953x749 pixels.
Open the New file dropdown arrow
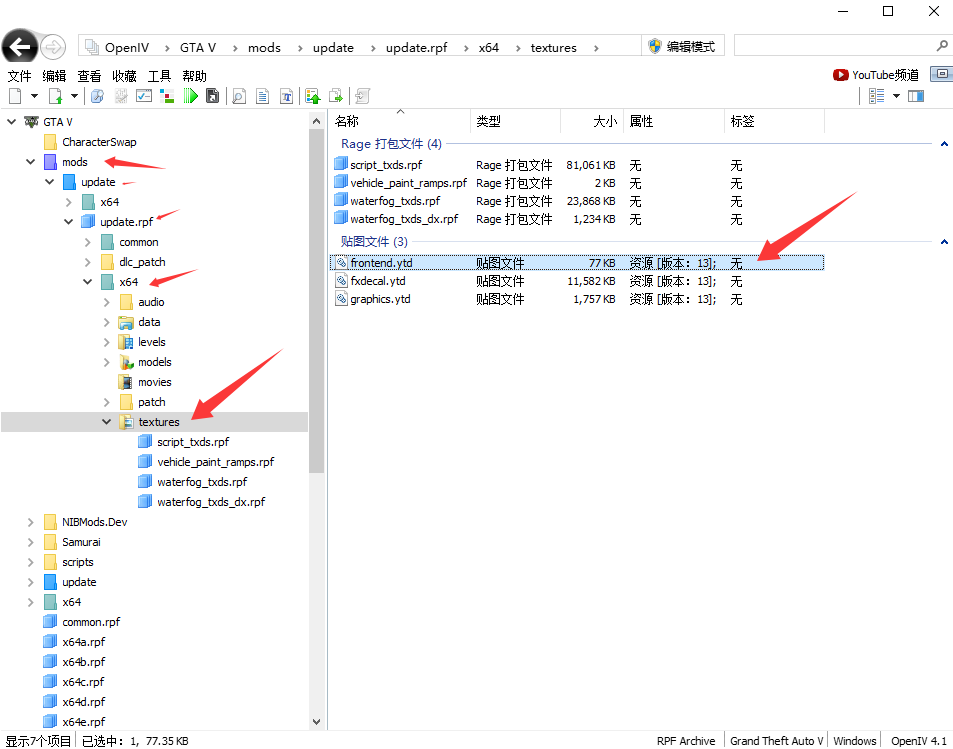pyautogui.click(x=35, y=96)
